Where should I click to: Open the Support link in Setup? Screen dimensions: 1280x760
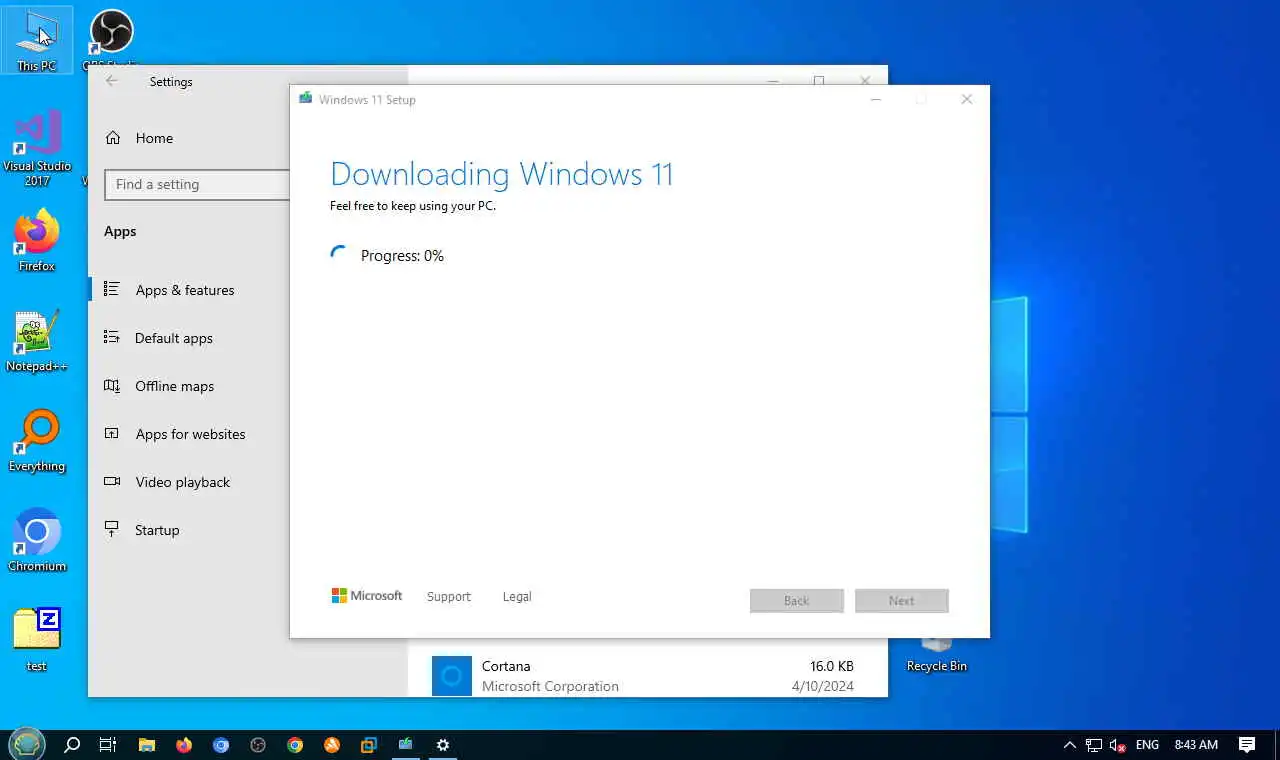[448, 597]
